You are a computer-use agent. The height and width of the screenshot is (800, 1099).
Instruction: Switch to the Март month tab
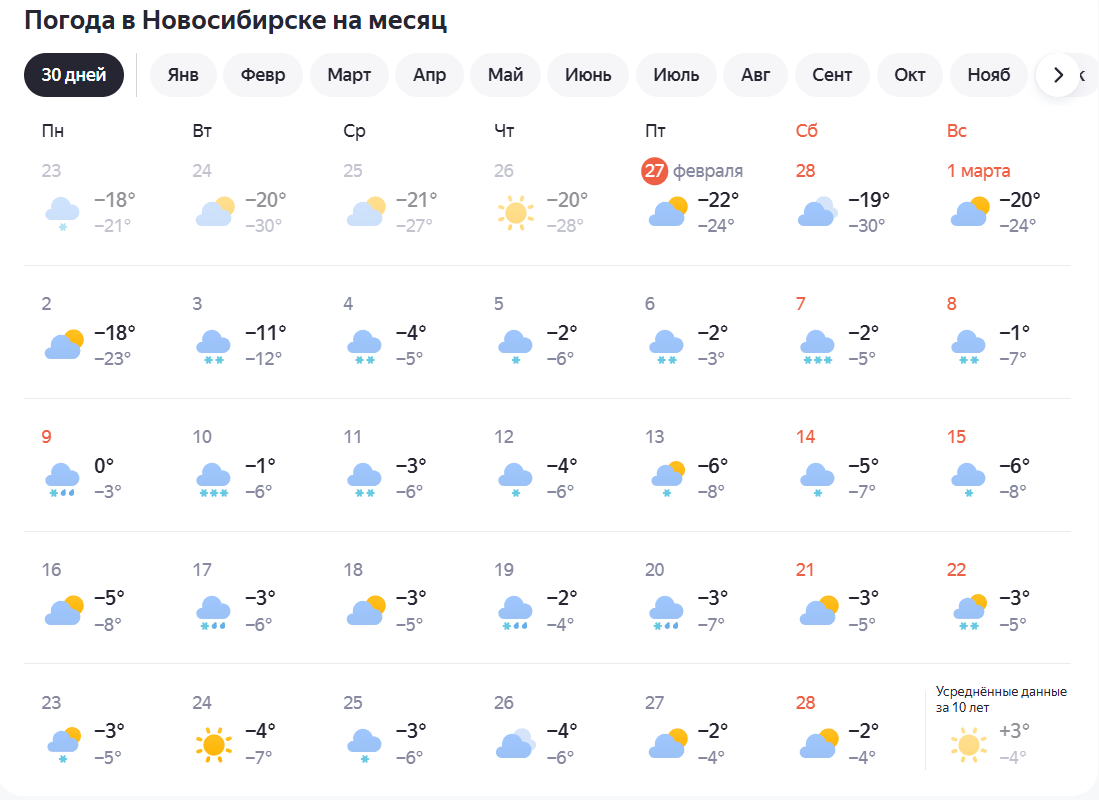coord(348,75)
